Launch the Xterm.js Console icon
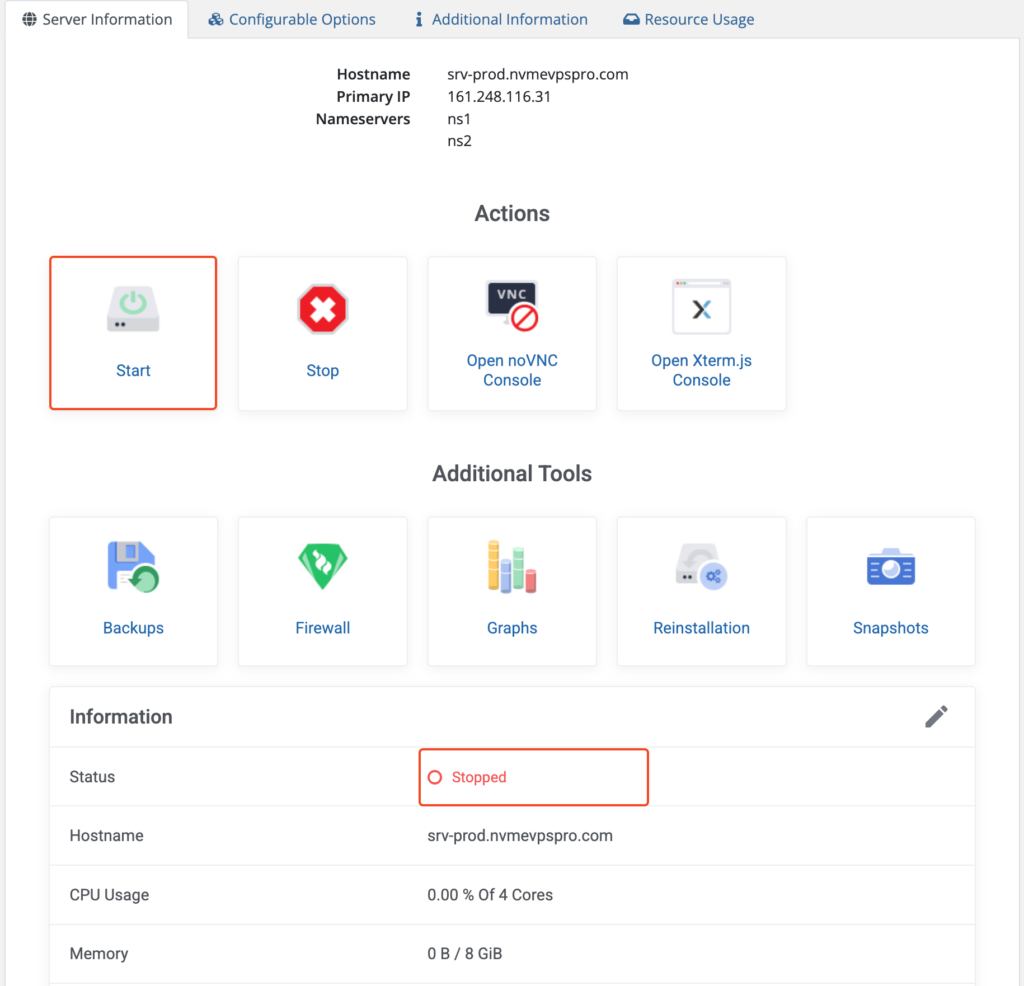 point(701,307)
